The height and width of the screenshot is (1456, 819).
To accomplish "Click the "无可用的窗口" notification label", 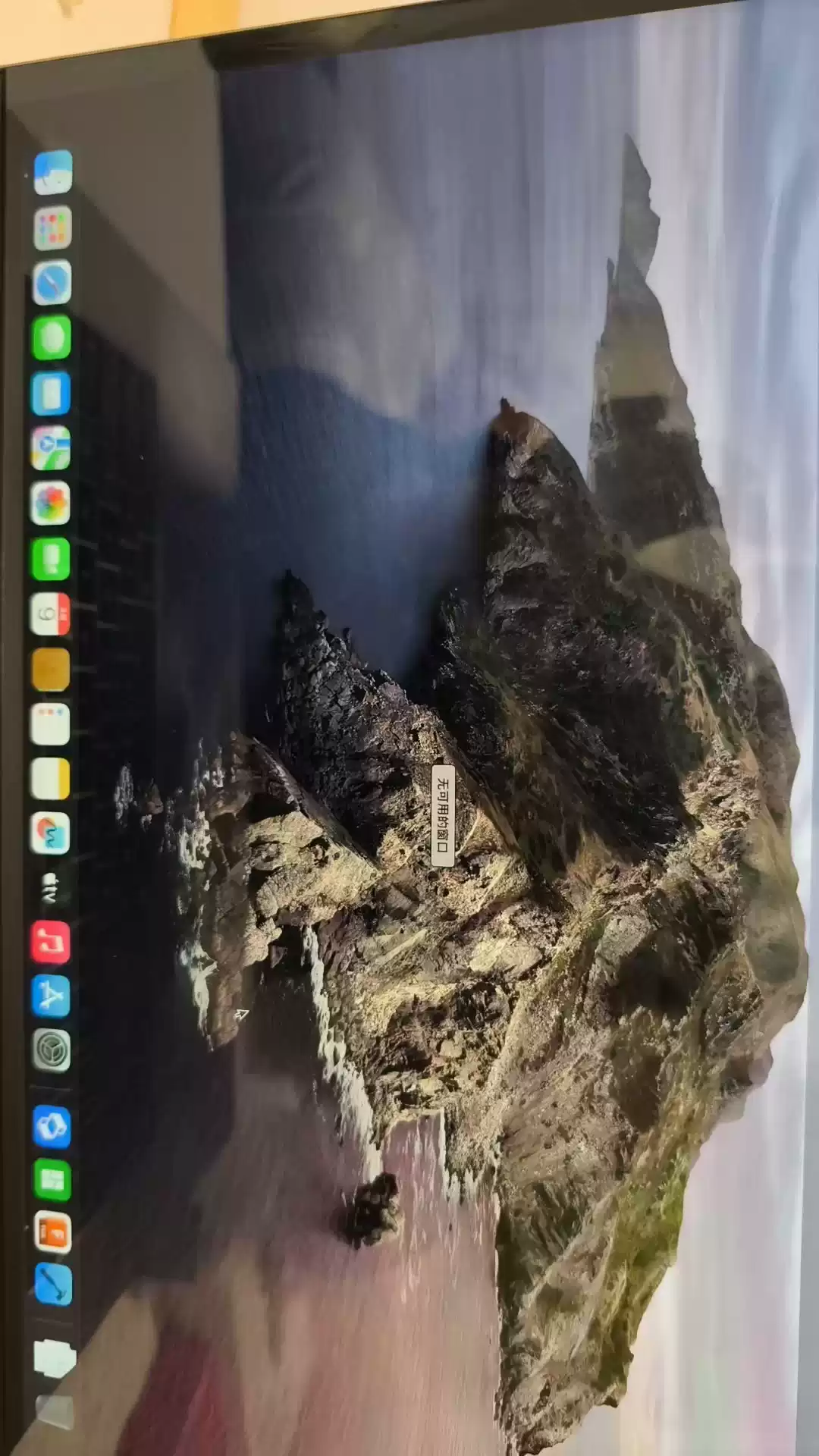I will 443,815.
